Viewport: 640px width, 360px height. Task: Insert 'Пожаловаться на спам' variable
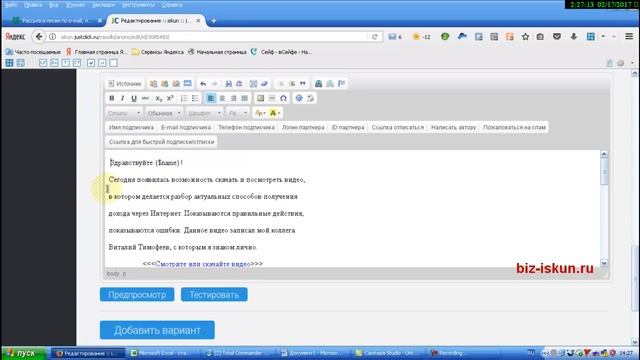point(514,127)
